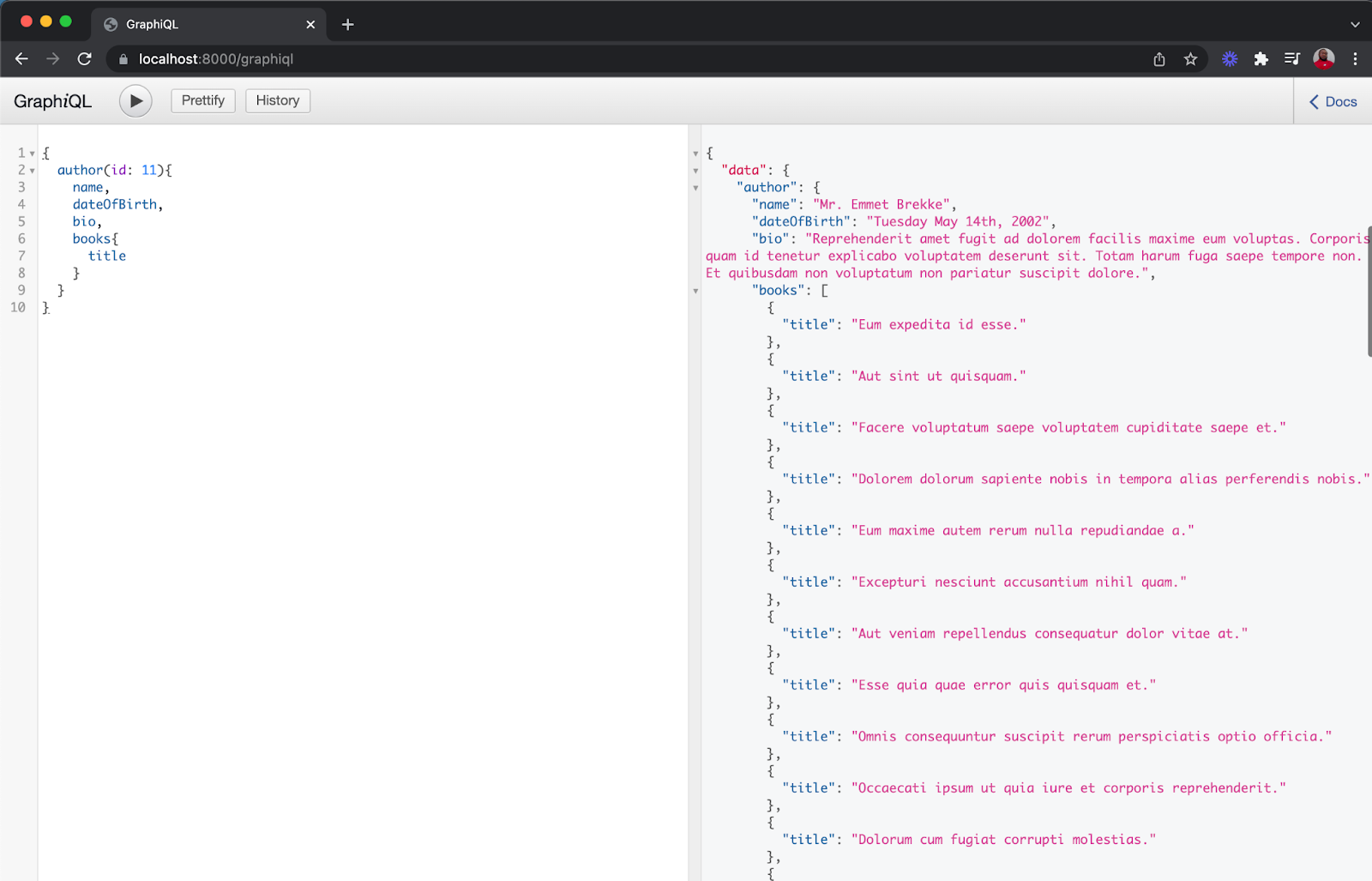Click line number 10 in gutter
Image resolution: width=1372 pixels, height=881 pixels.
(18, 307)
